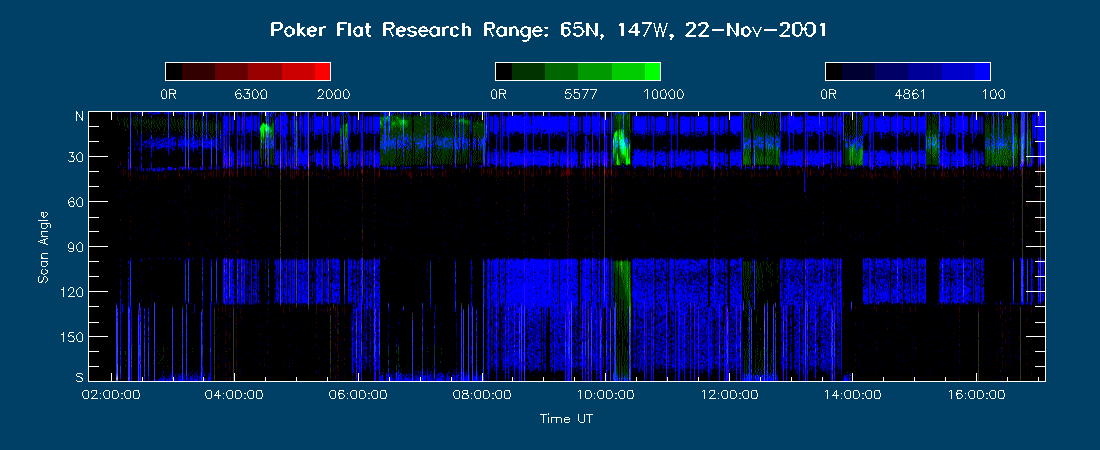This screenshot has width=1100, height=450.
Task: Select the '10000' green scale maximum label
Action: [x=664, y=95]
